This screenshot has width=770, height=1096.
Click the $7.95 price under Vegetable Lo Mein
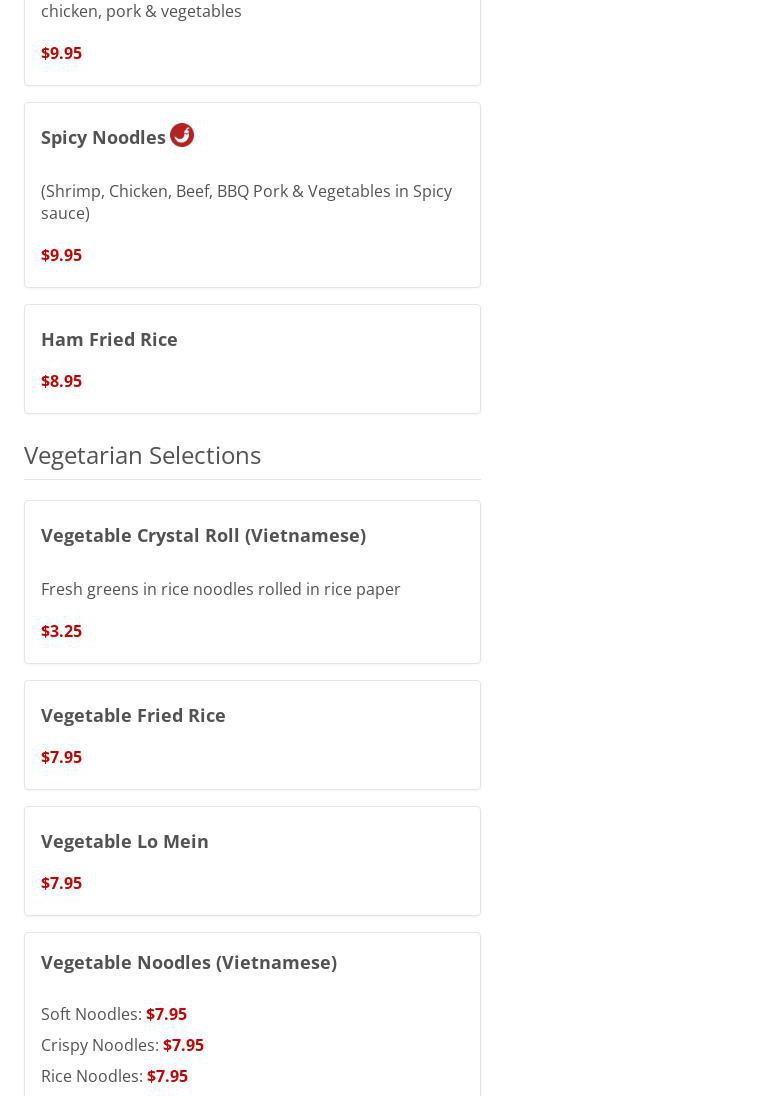point(61,883)
